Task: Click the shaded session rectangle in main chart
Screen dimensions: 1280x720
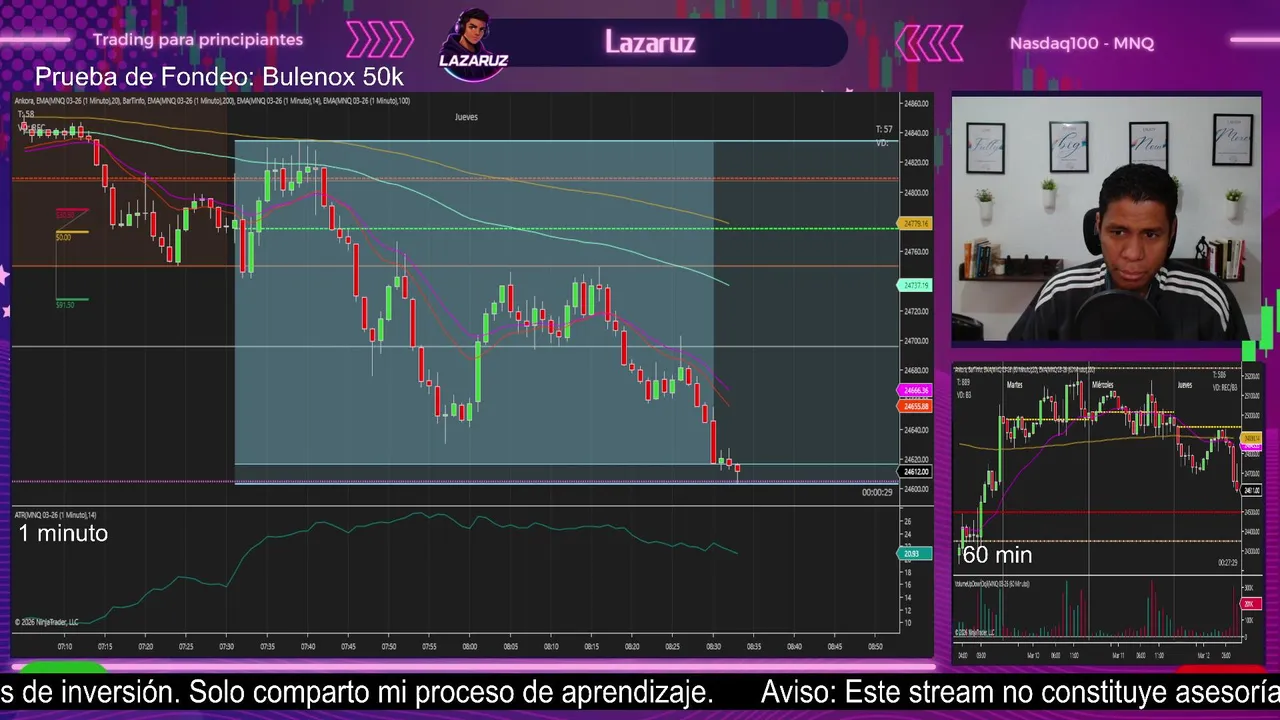Action: pos(474,311)
